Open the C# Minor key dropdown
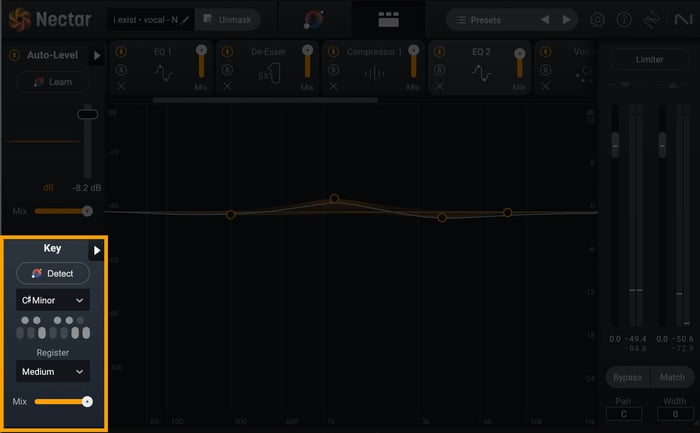Viewport: 700px width, 433px height. coord(53,300)
